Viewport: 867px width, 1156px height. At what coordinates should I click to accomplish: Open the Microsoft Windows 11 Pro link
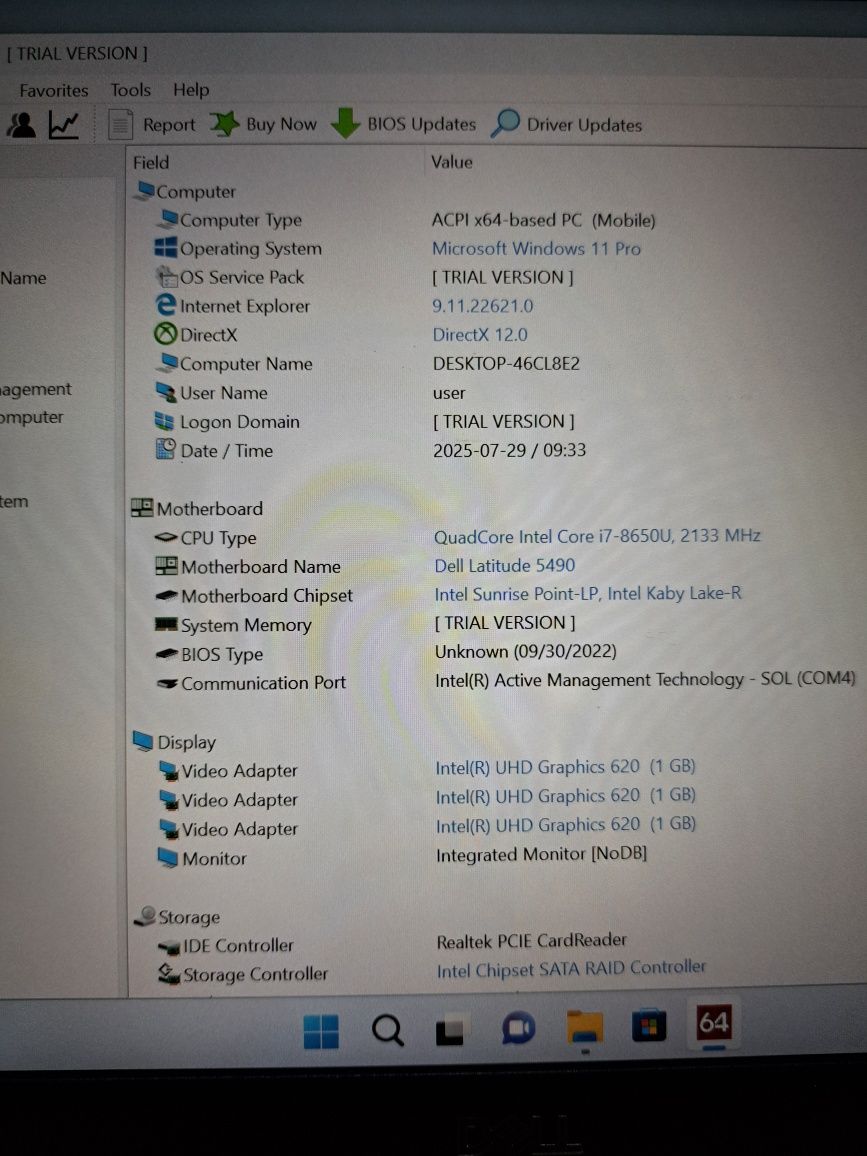pos(536,248)
